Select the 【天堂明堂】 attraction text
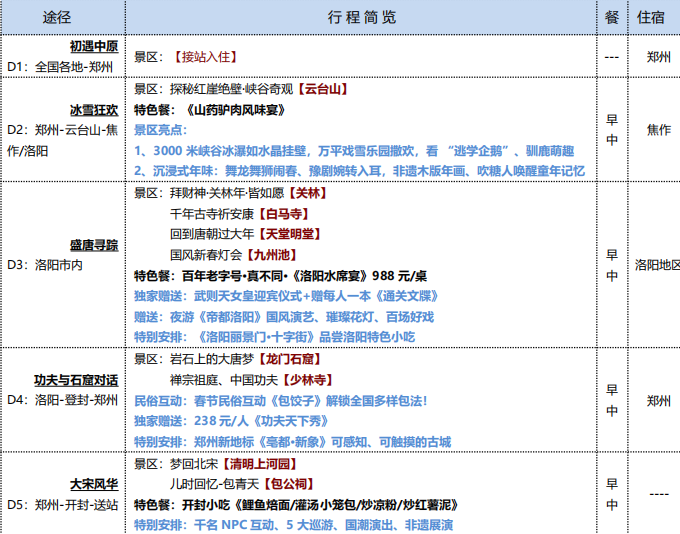The image size is (680, 534). tap(289, 234)
